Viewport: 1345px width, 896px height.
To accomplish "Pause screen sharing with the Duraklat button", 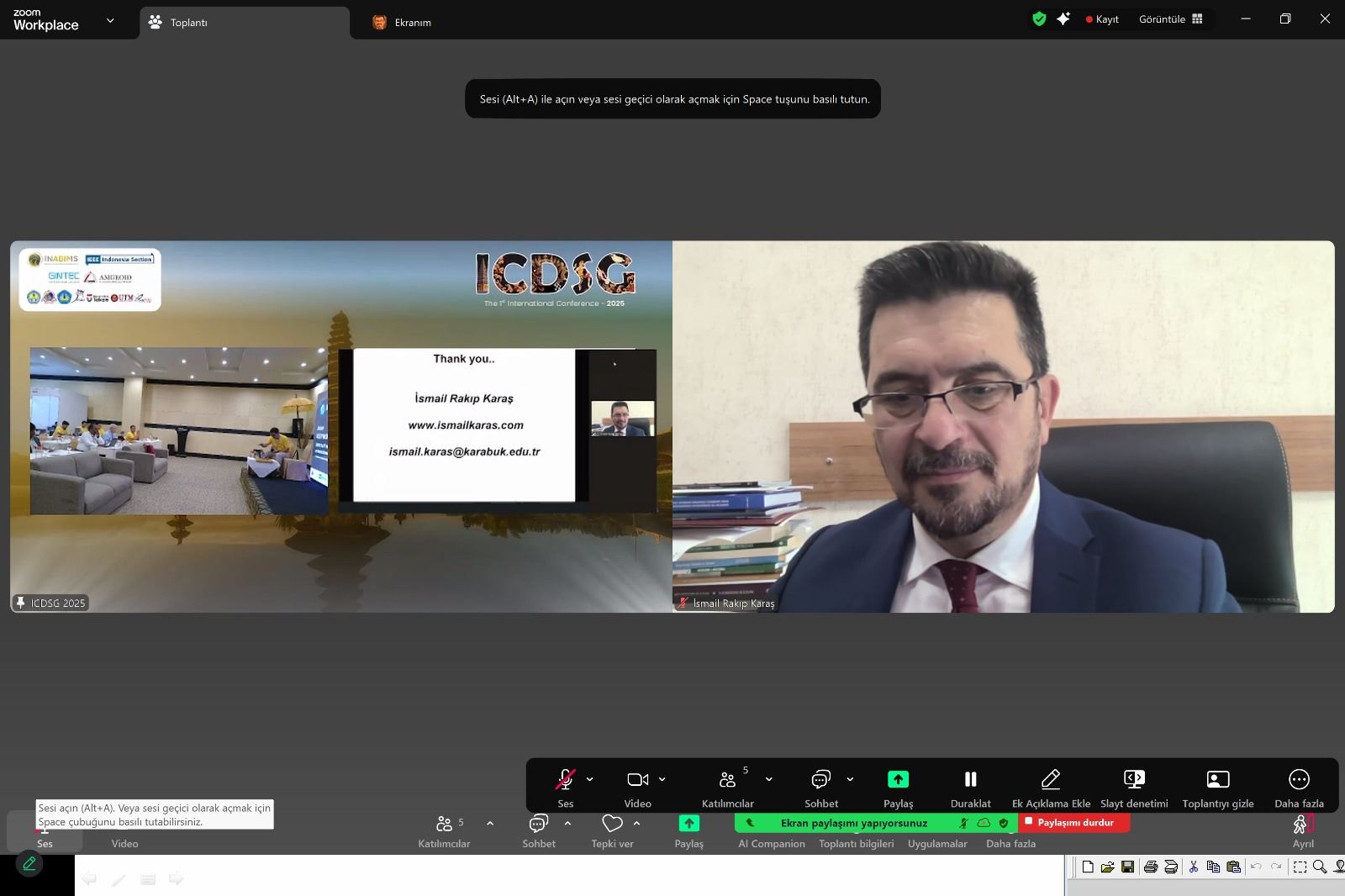I will click(970, 787).
